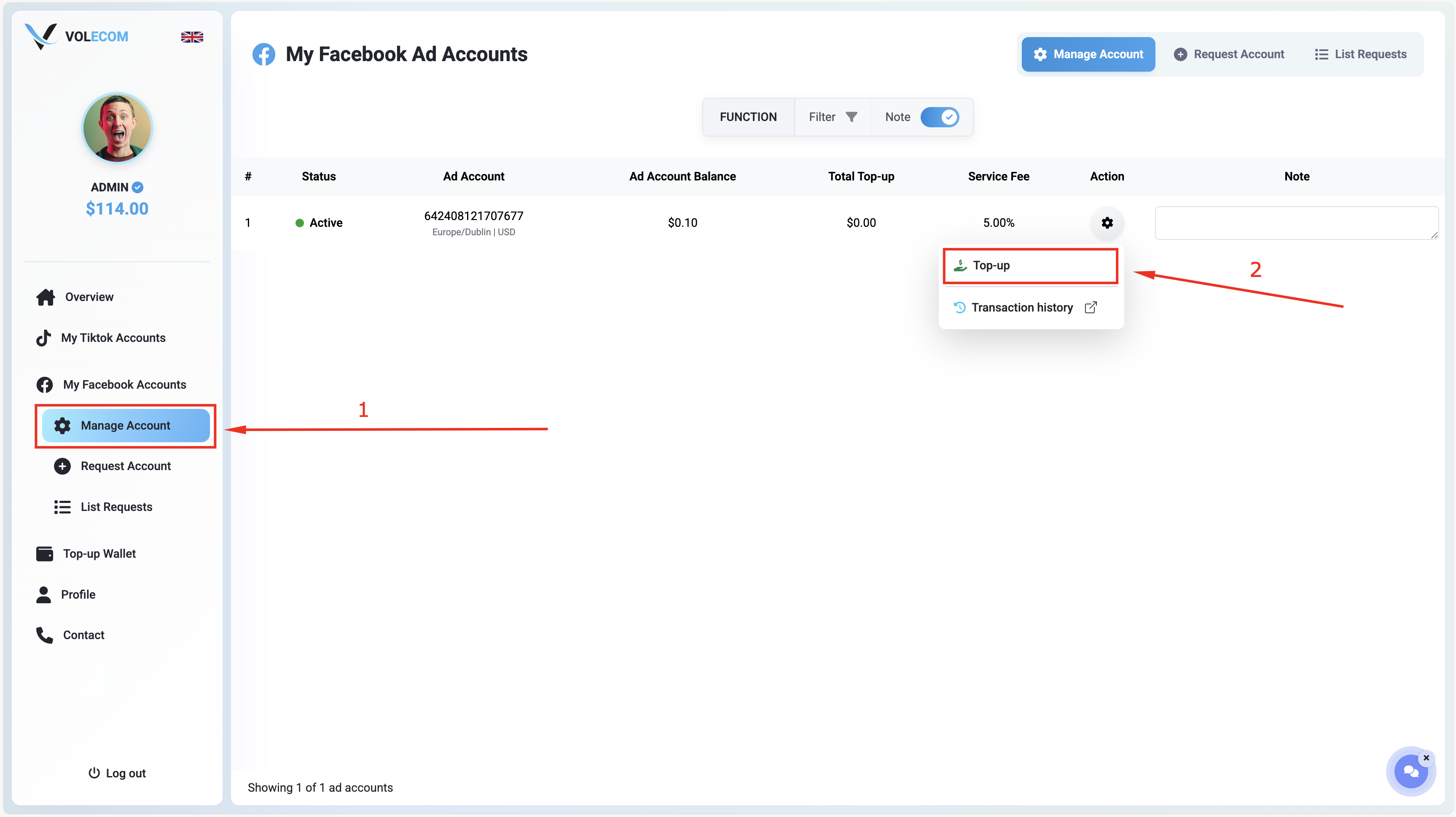Choose Top-up from action menu
The height and width of the screenshot is (817, 1456).
1030,265
